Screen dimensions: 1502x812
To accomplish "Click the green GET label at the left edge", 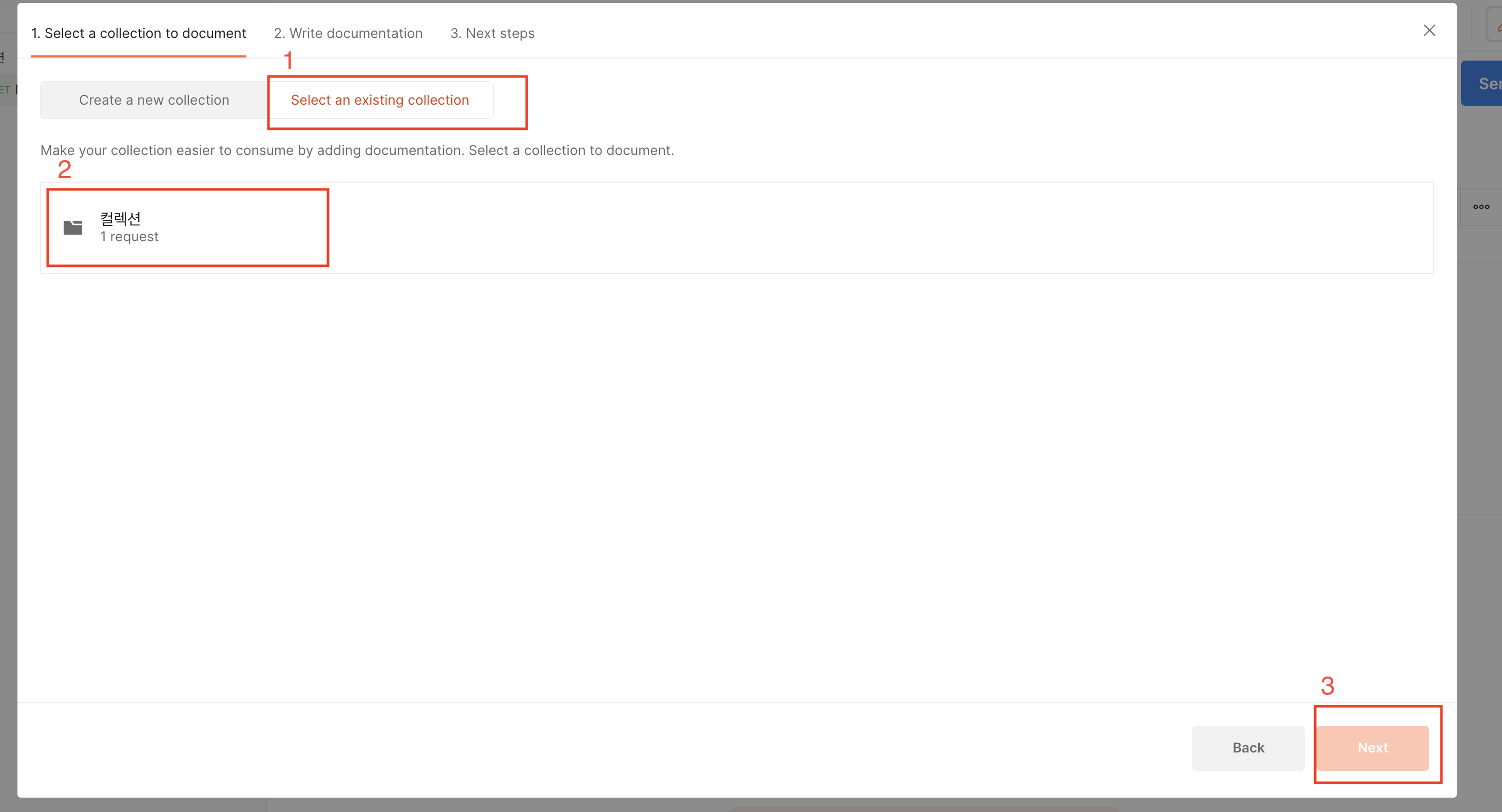I will [5, 89].
